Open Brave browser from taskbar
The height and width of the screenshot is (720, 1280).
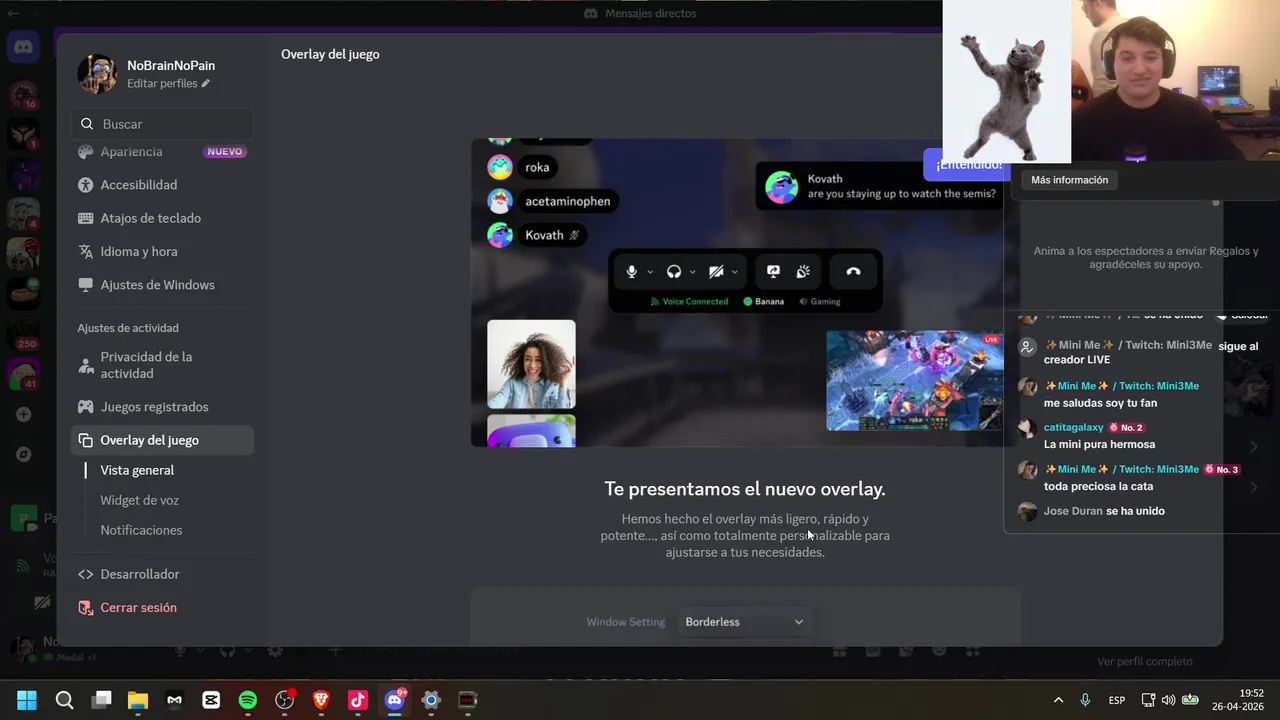point(321,700)
